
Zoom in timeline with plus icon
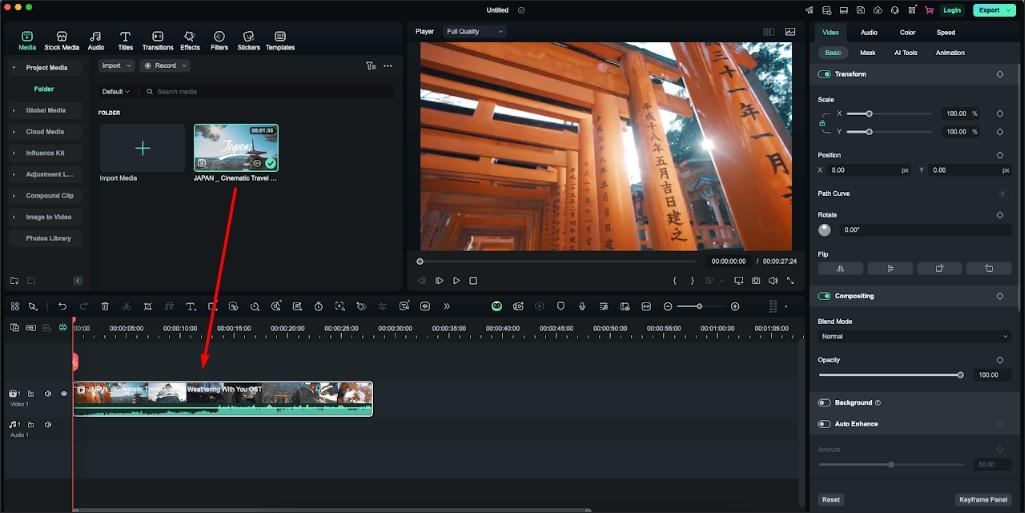735,306
